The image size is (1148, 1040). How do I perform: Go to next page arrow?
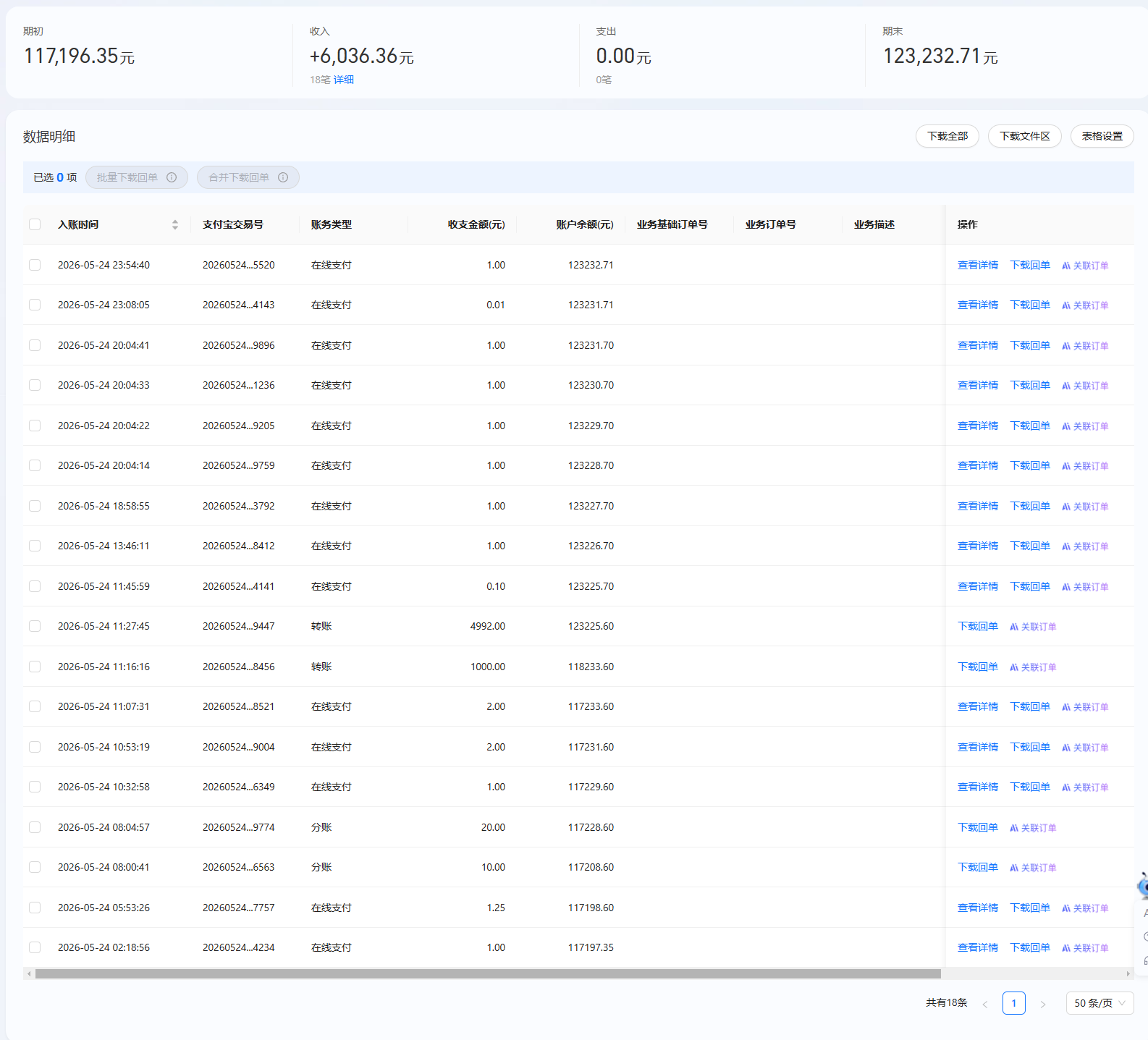(1043, 1004)
